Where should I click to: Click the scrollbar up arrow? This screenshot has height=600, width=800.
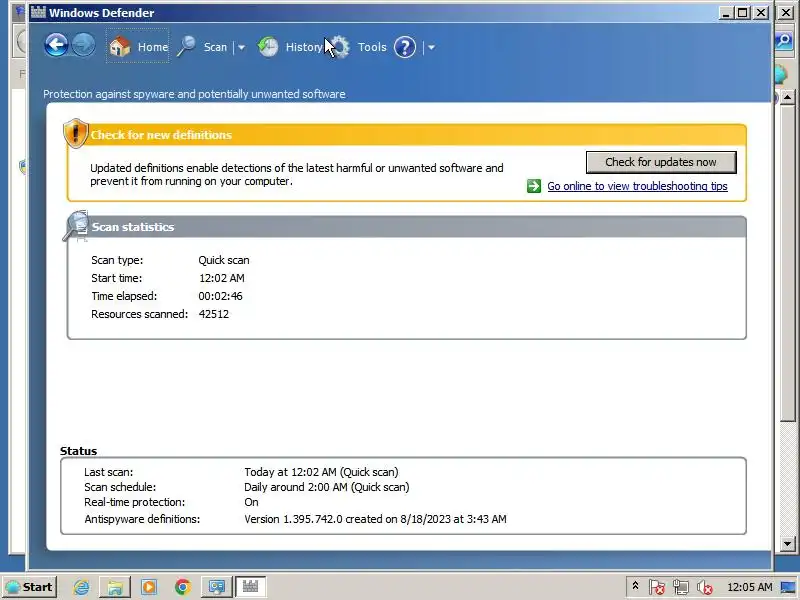(787, 96)
